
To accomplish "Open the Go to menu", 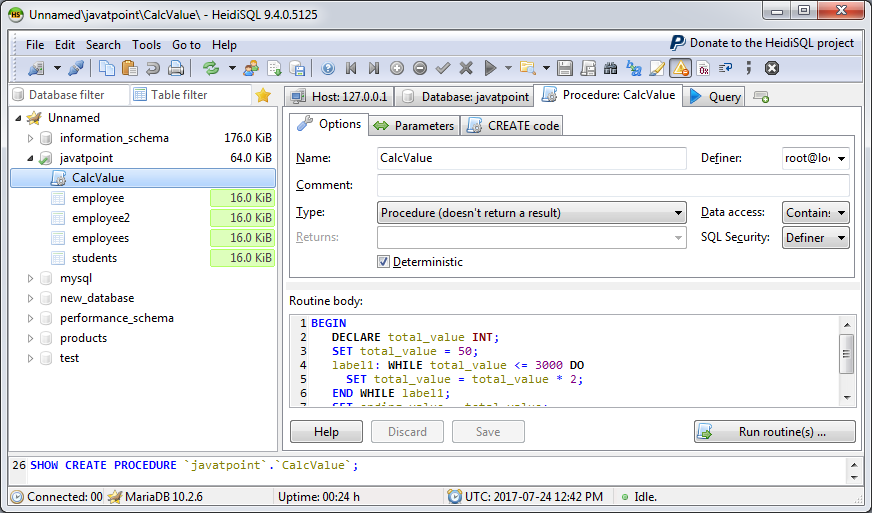I will pyautogui.click(x=186, y=45).
